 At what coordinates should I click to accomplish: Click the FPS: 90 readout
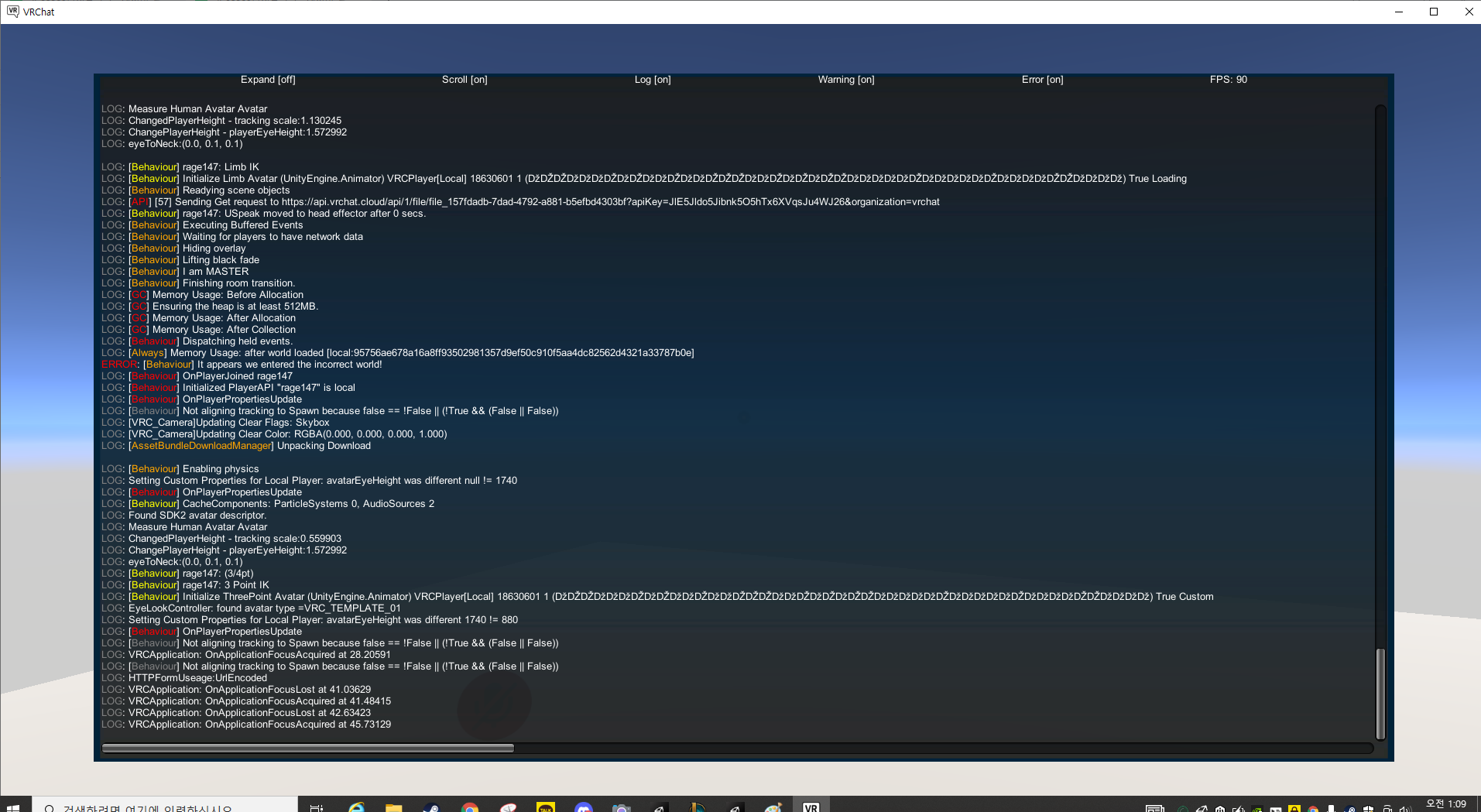point(1229,80)
